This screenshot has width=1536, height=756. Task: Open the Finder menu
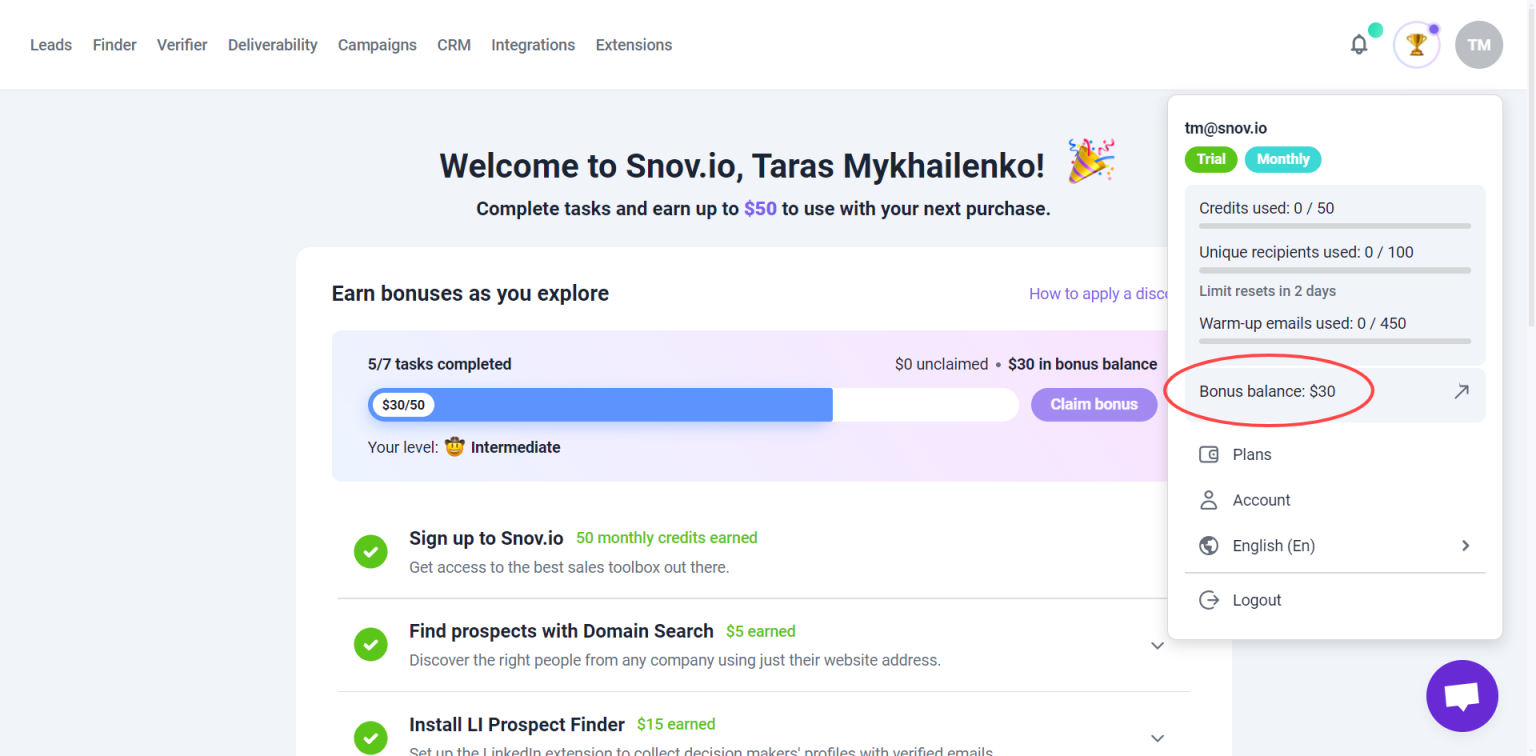(115, 45)
